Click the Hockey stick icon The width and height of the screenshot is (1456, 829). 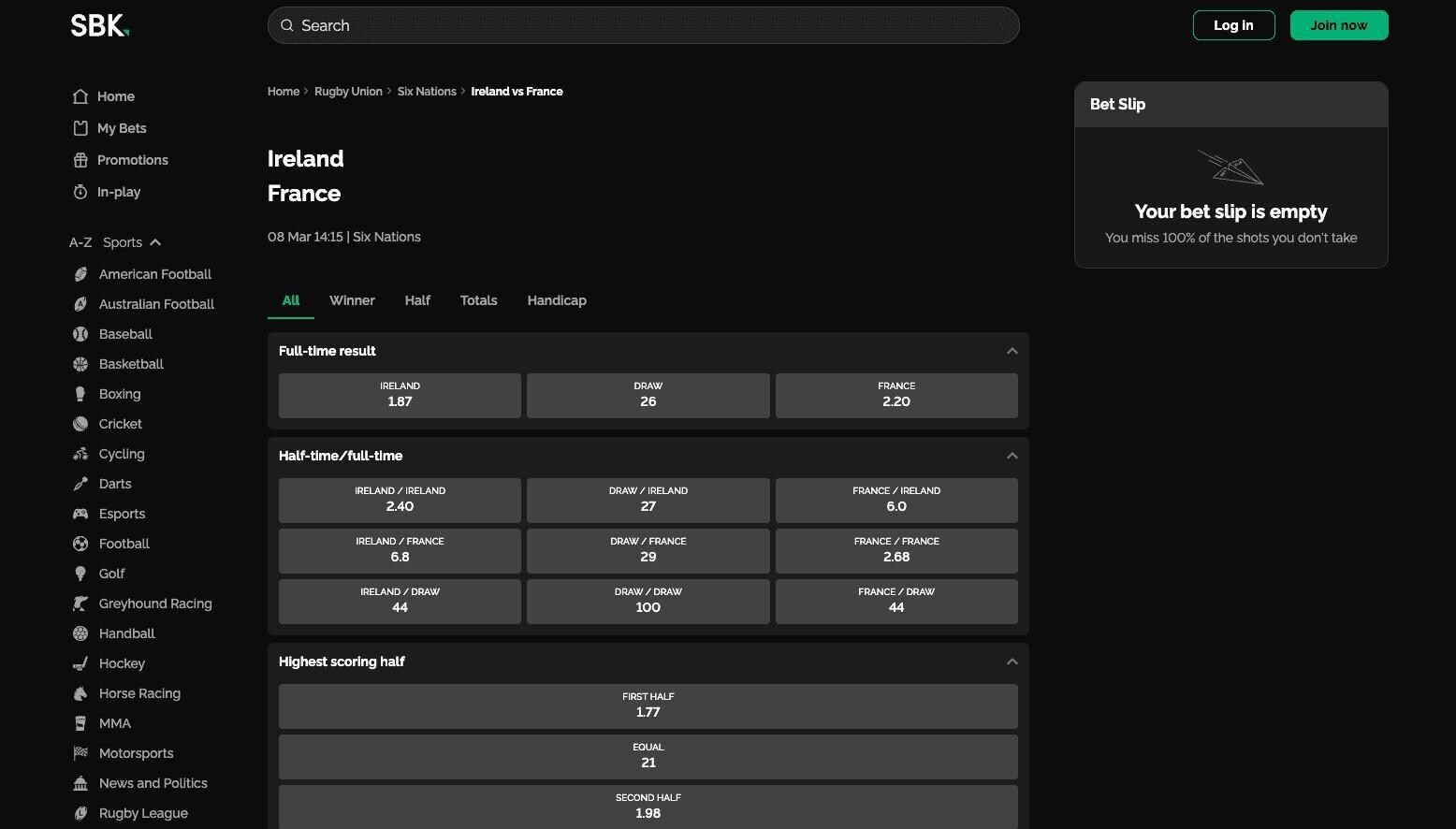tap(80, 663)
